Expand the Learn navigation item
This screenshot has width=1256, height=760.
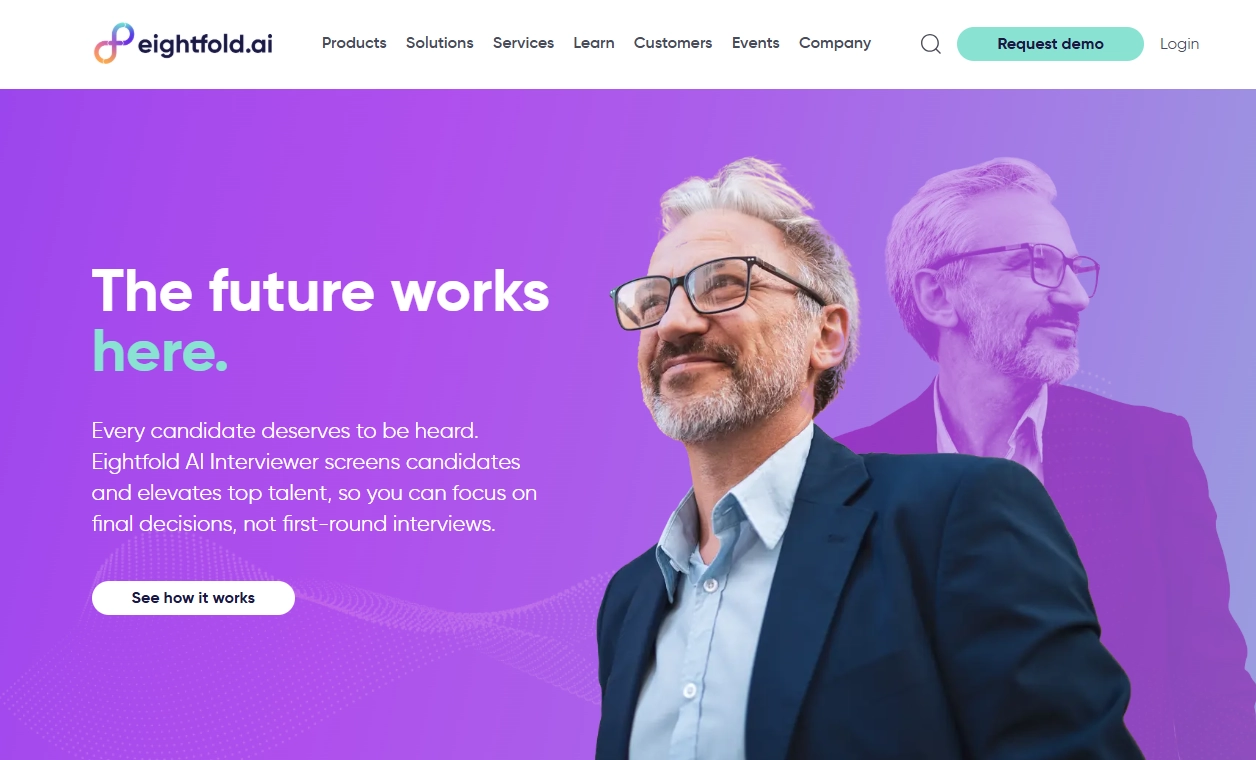click(x=594, y=43)
